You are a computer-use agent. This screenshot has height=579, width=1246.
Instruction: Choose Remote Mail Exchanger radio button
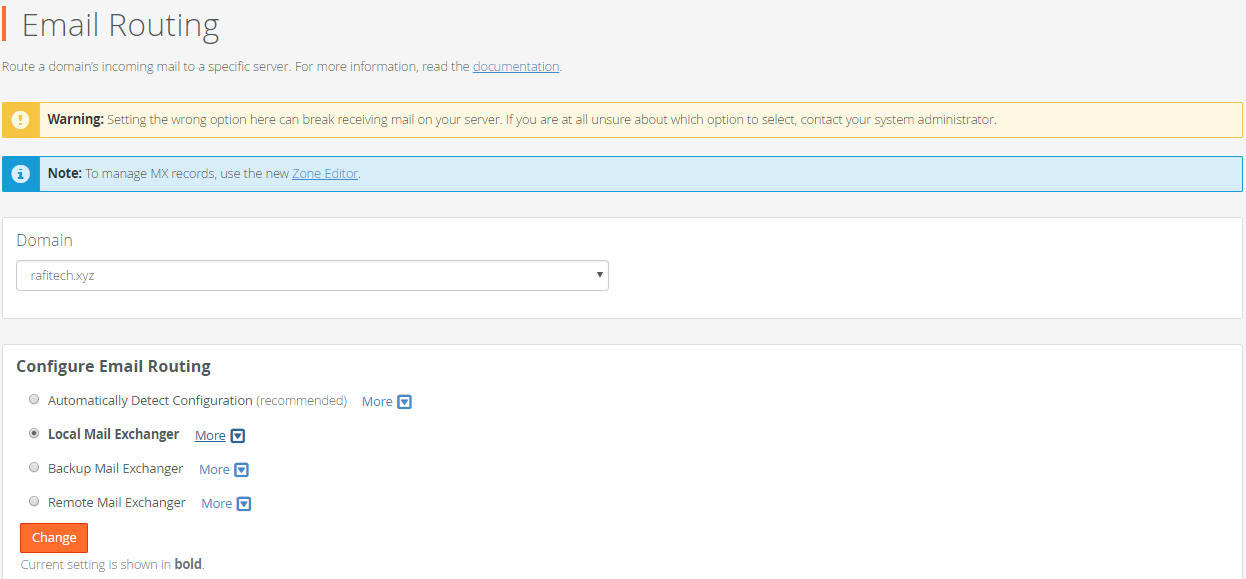(x=34, y=501)
